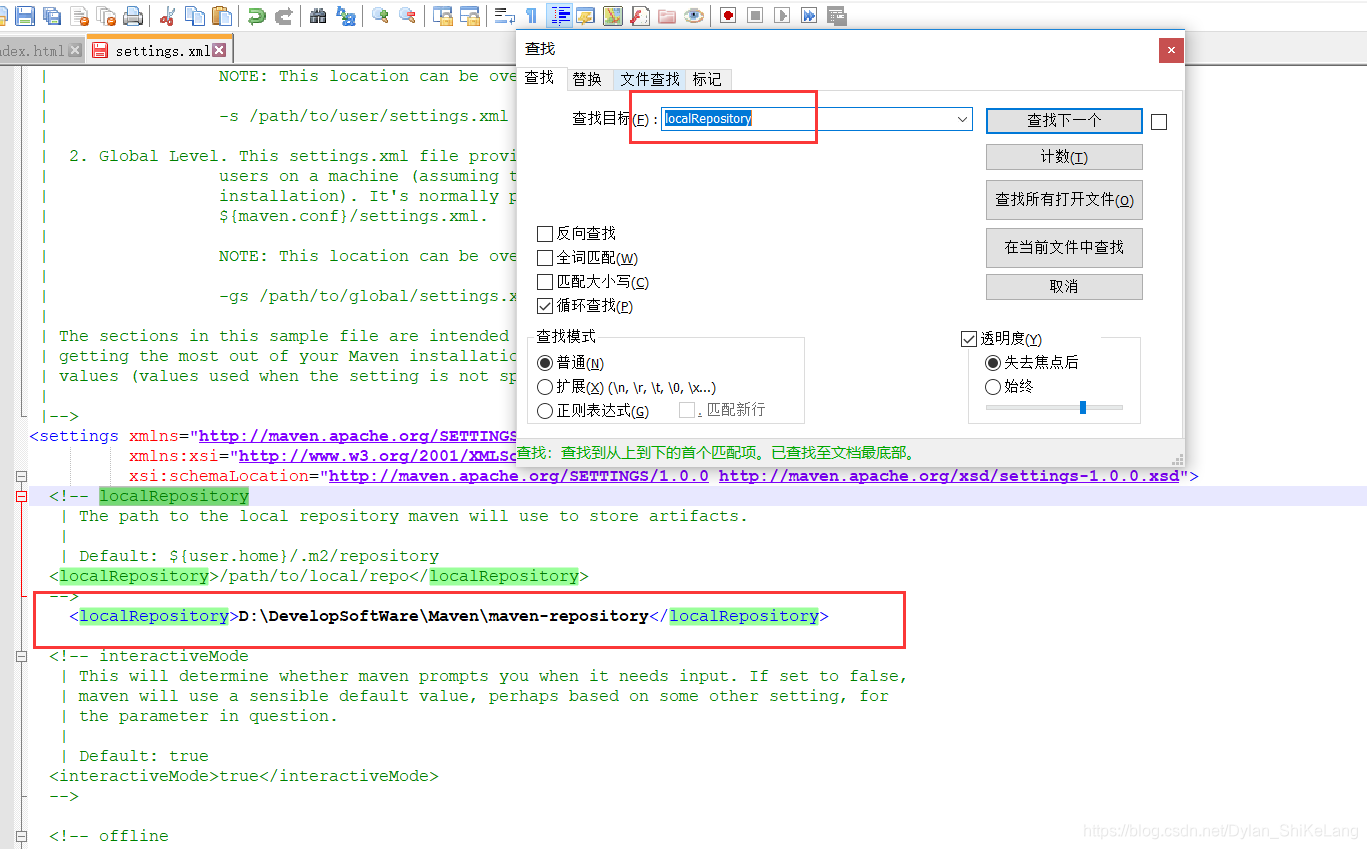
Task: Click the macro Playback icon
Action: (x=782, y=16)
